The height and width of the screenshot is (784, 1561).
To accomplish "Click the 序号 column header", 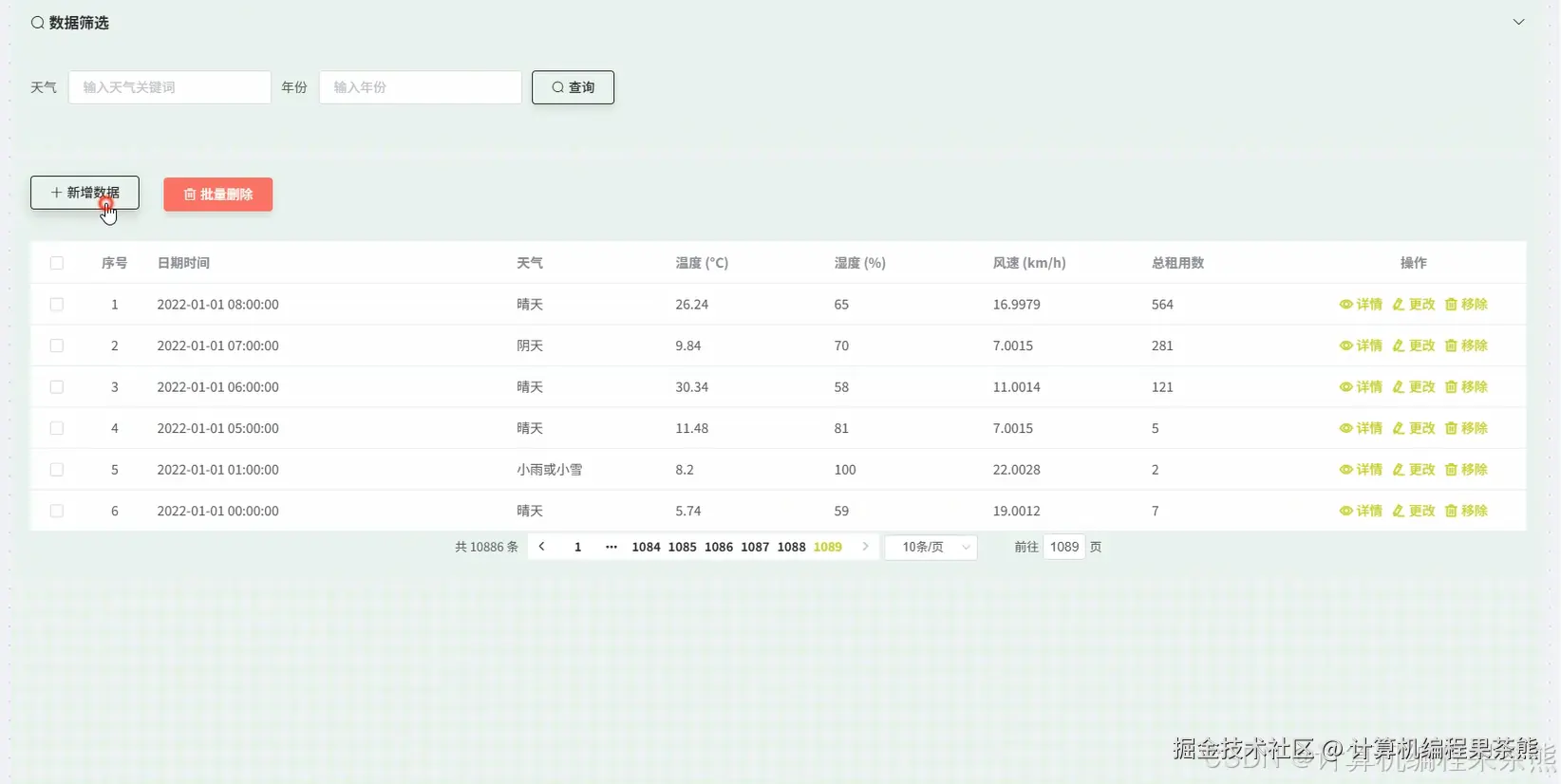I will (x=114, y=263).
